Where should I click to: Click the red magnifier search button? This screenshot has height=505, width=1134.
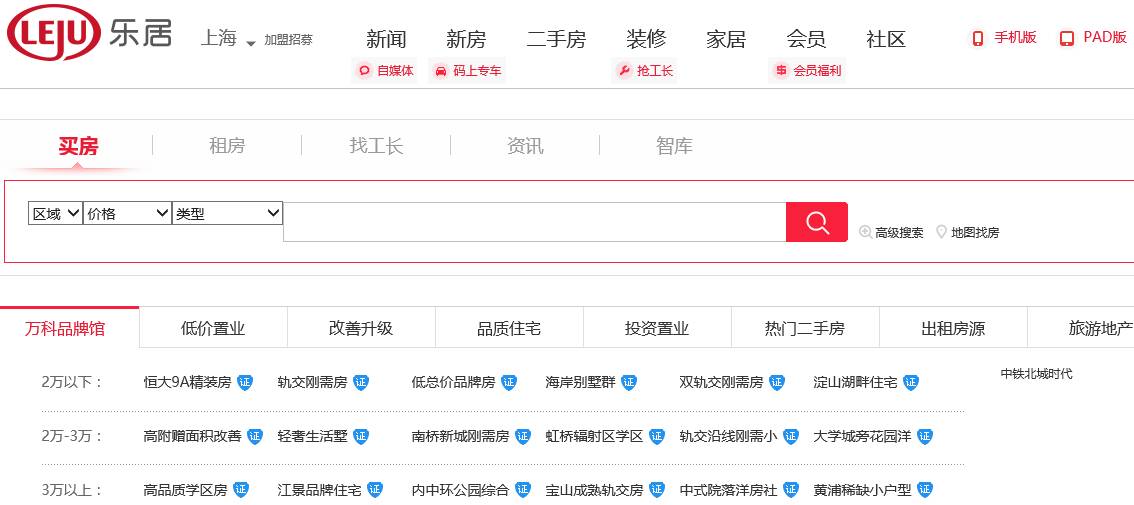816,222
